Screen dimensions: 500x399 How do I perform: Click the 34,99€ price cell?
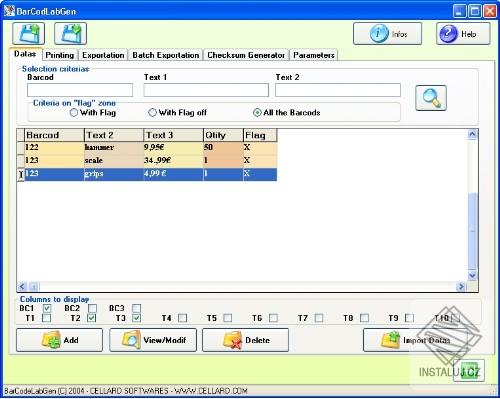tap(173, 161)
